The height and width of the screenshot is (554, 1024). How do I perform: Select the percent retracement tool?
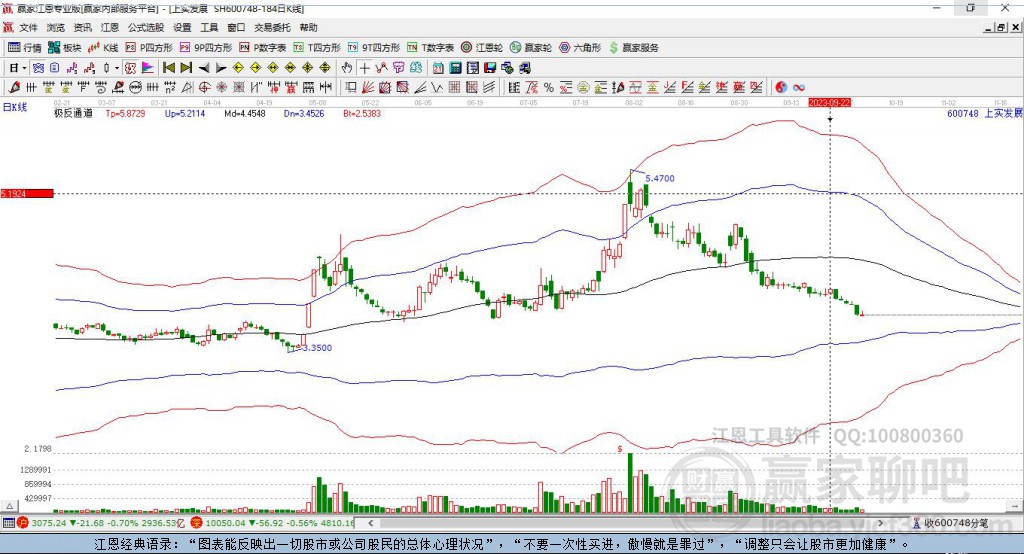[x=549, y=87]
